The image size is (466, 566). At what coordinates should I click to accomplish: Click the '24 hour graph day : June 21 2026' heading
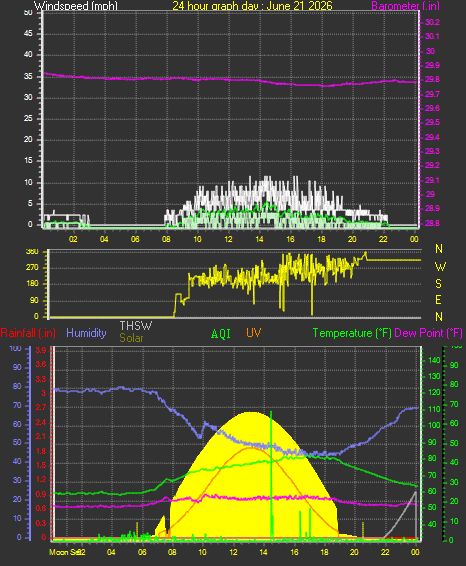click(x=252, y=6)
